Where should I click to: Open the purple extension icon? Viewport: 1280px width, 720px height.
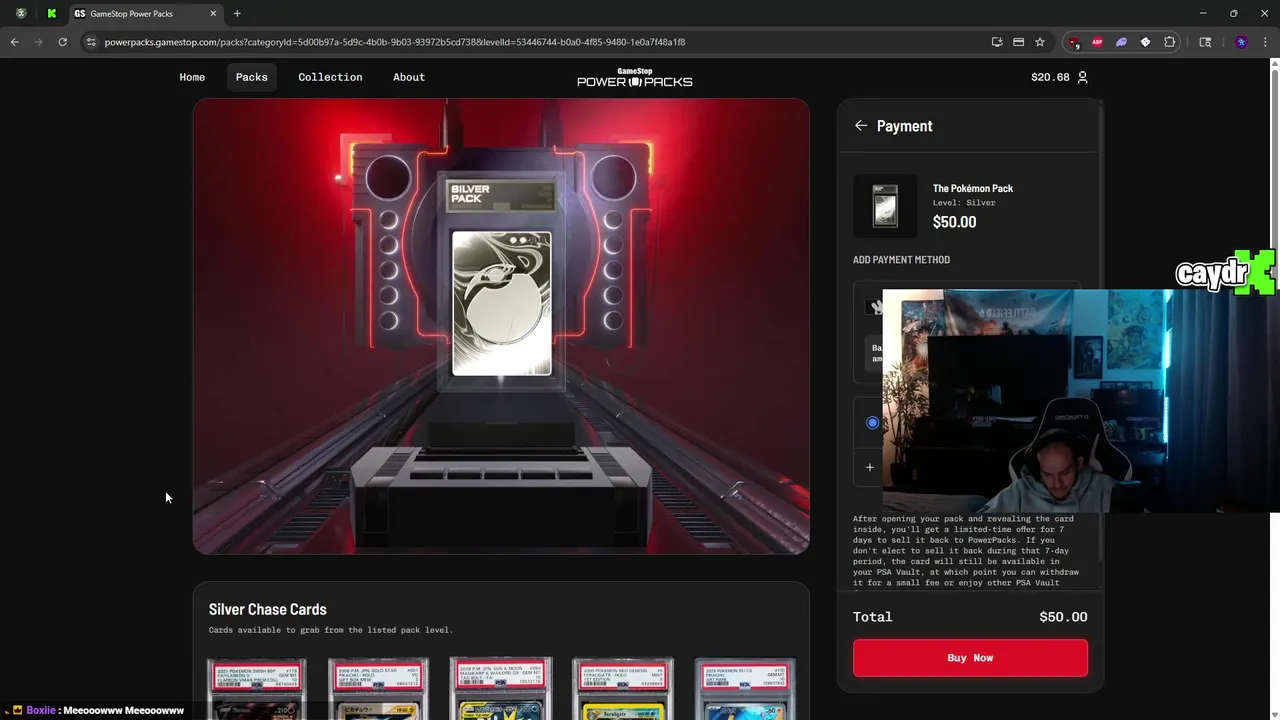click(x=1121, y=42)
